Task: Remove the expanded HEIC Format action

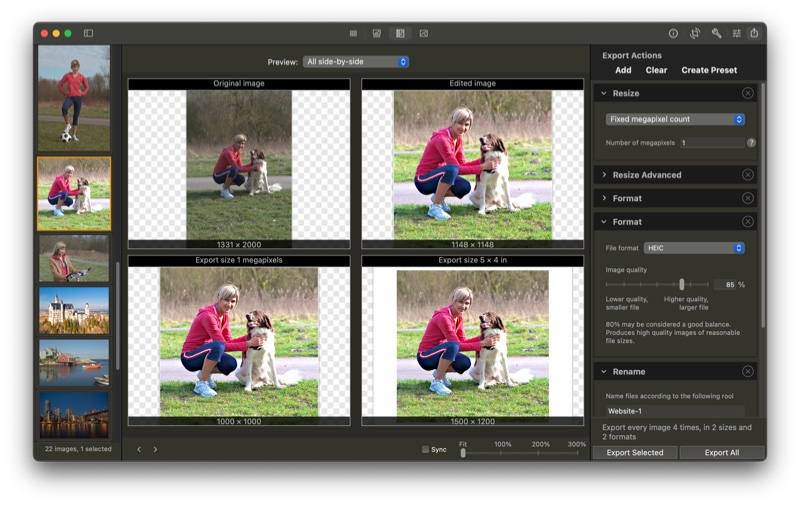Action: [747, 221]
